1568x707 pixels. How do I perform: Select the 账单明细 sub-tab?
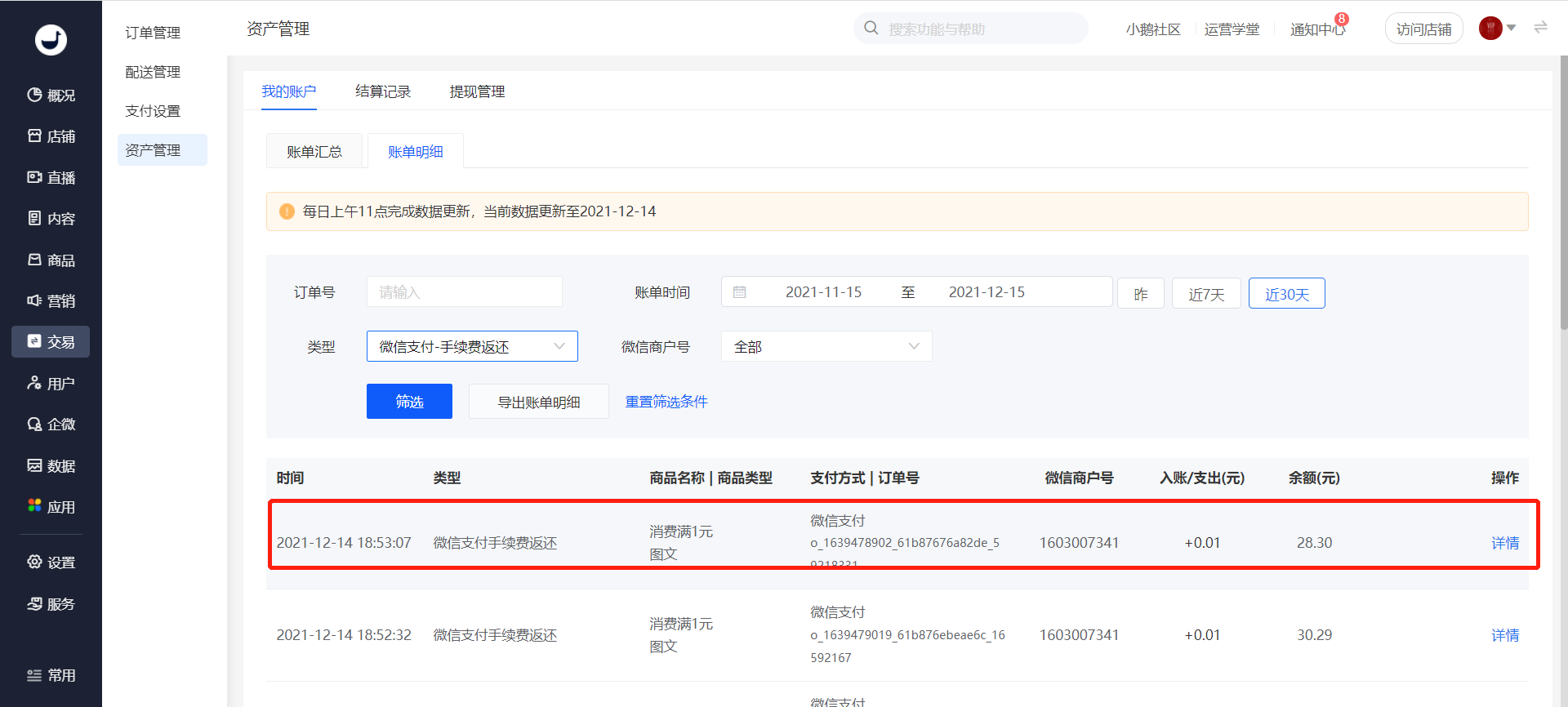[416, 151]
